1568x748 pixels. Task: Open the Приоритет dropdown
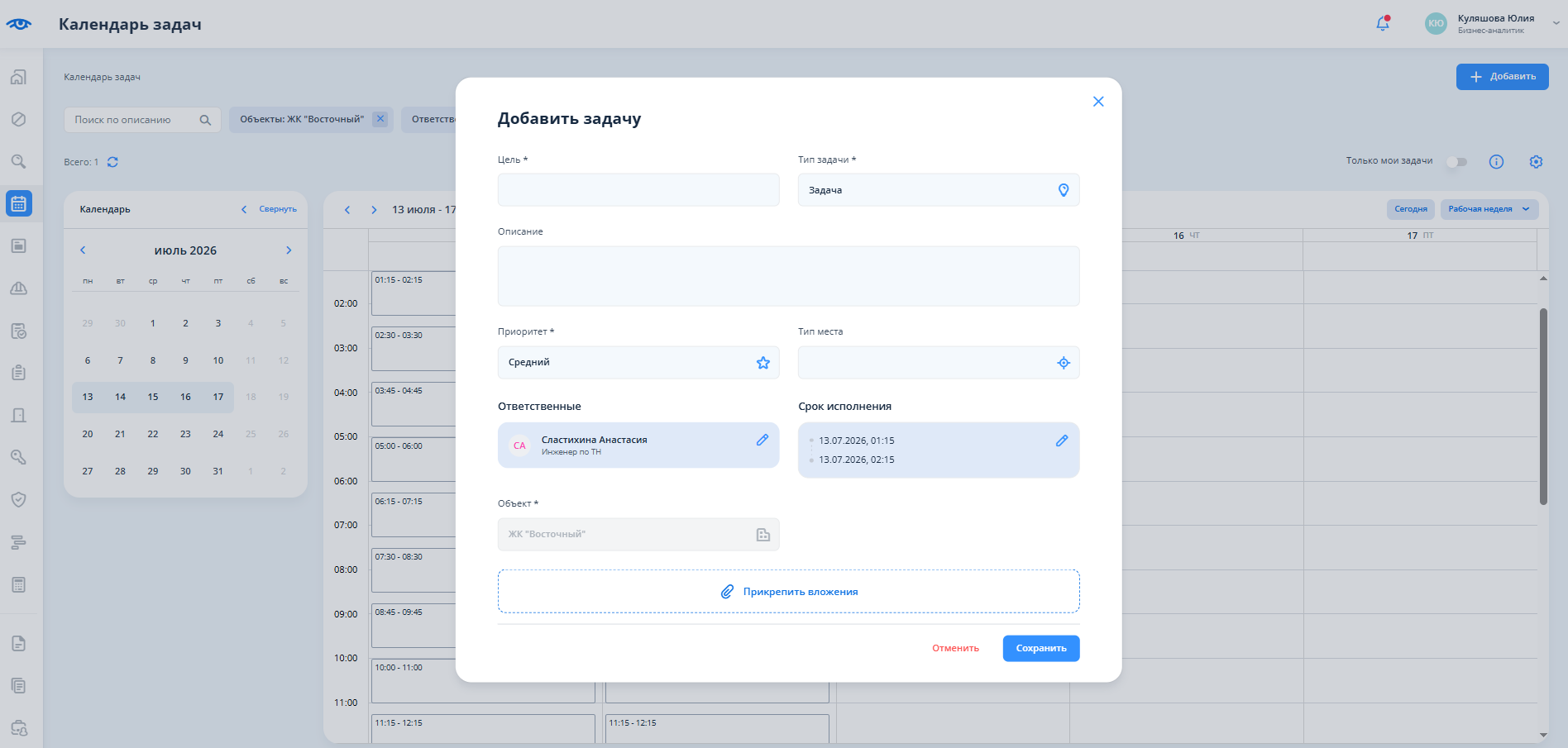638,363
